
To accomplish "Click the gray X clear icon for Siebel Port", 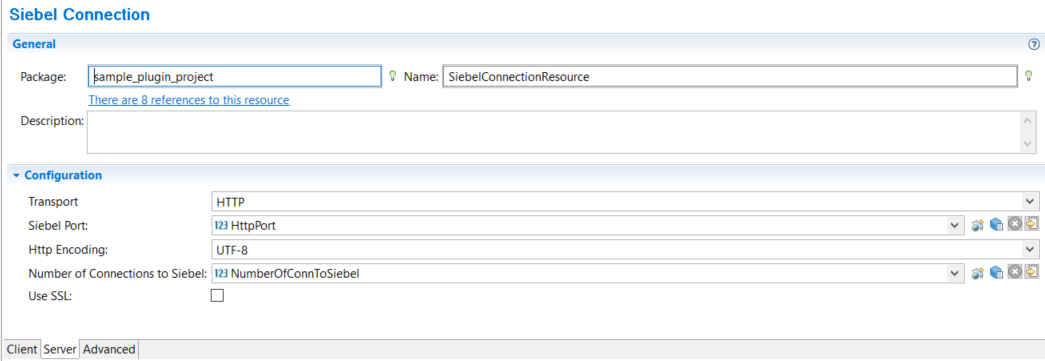I will [x=1014, y=224].
